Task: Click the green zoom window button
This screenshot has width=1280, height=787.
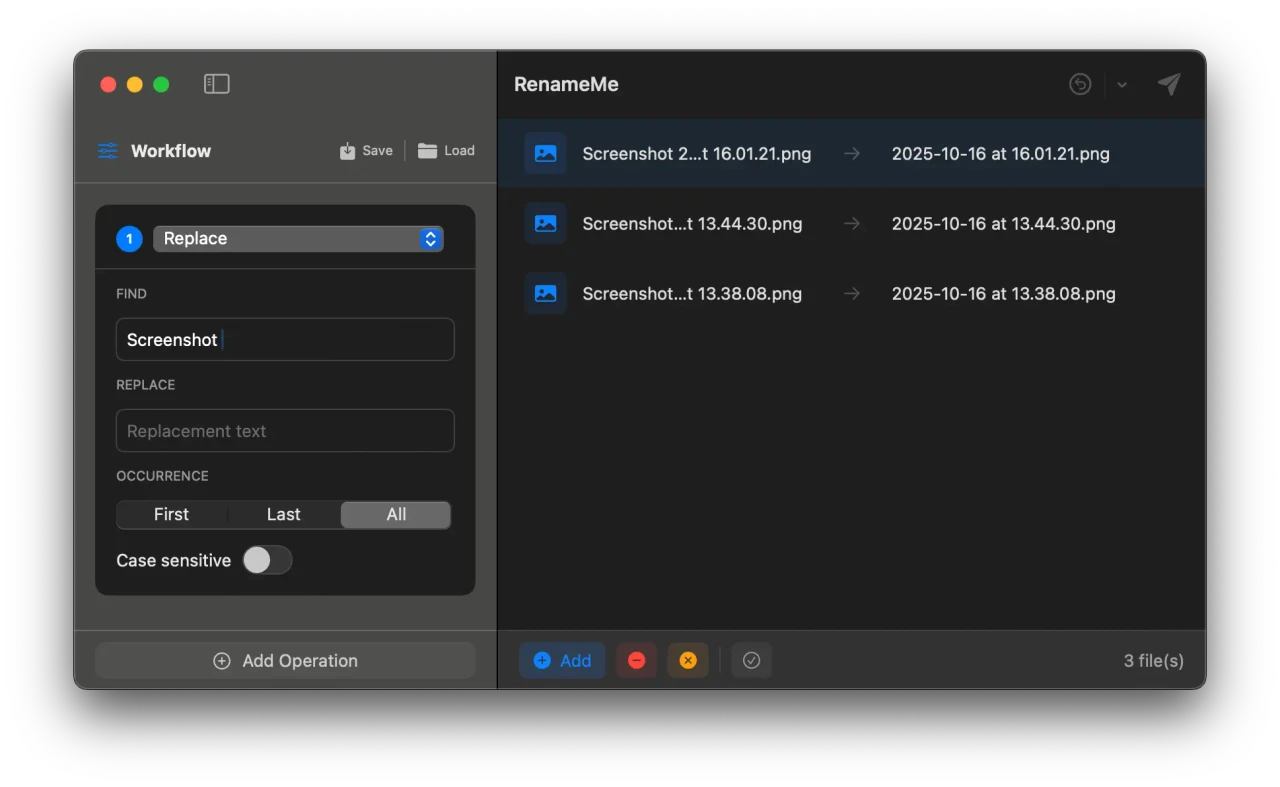Action: [161, 85]
